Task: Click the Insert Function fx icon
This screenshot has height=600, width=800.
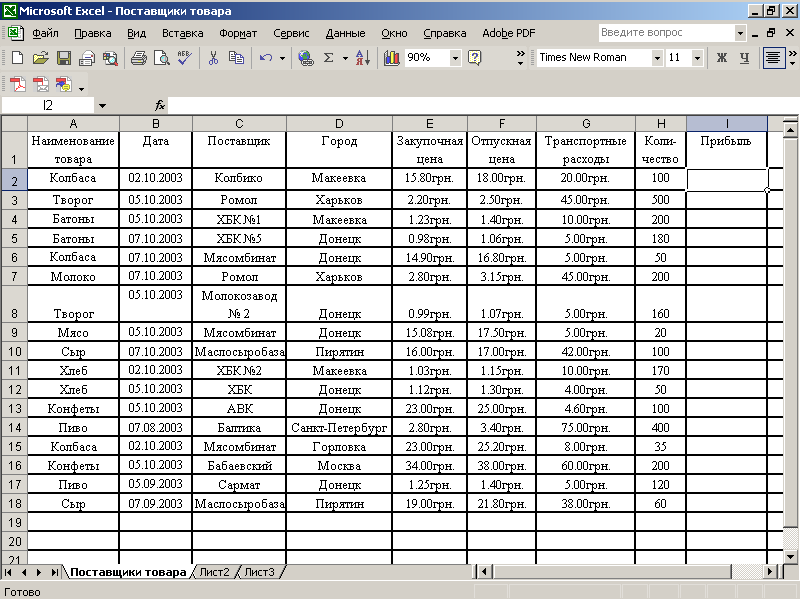Action: coord(160,105)
